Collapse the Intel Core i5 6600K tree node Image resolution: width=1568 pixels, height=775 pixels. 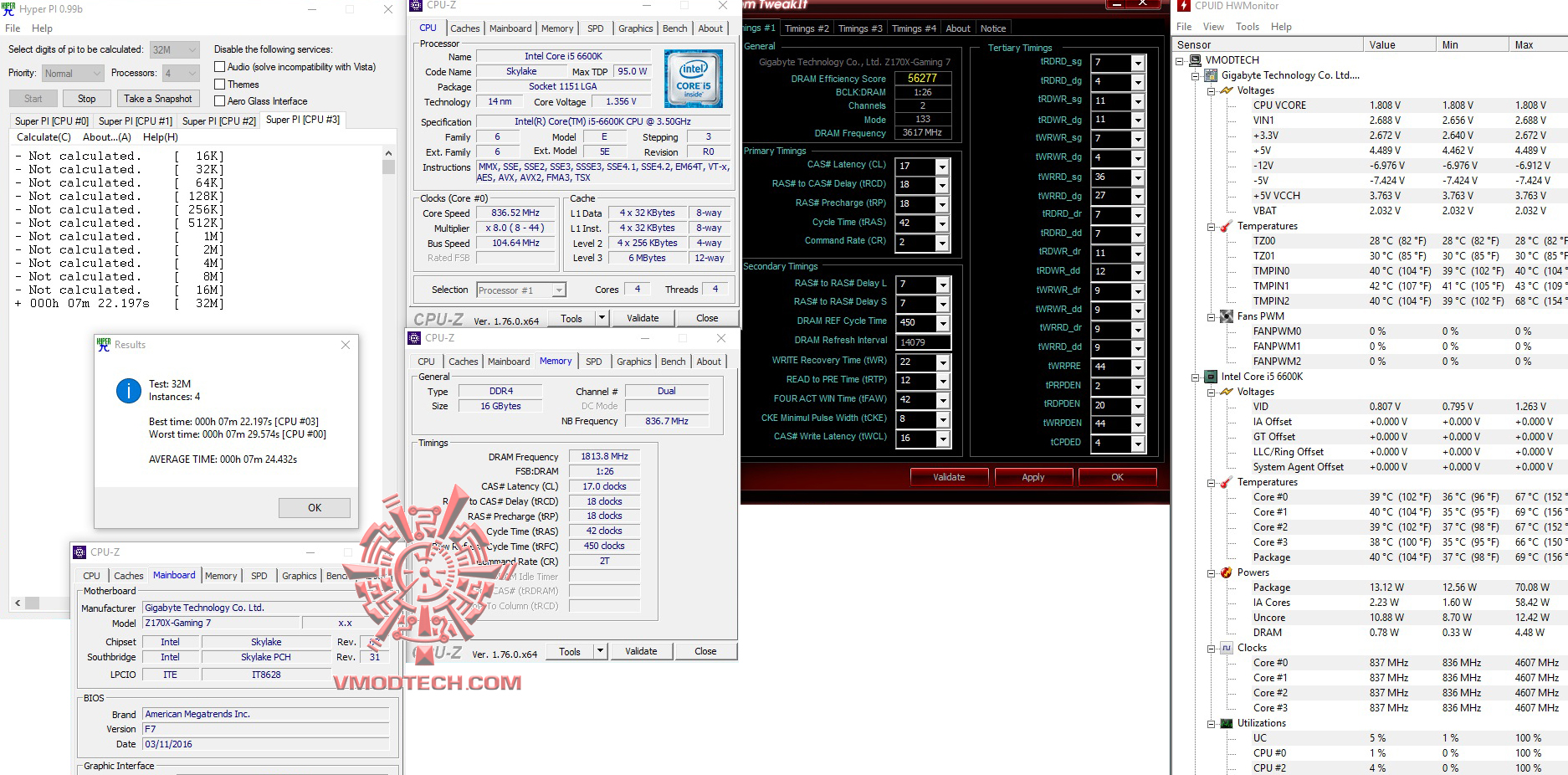(x=1196, y=377)
